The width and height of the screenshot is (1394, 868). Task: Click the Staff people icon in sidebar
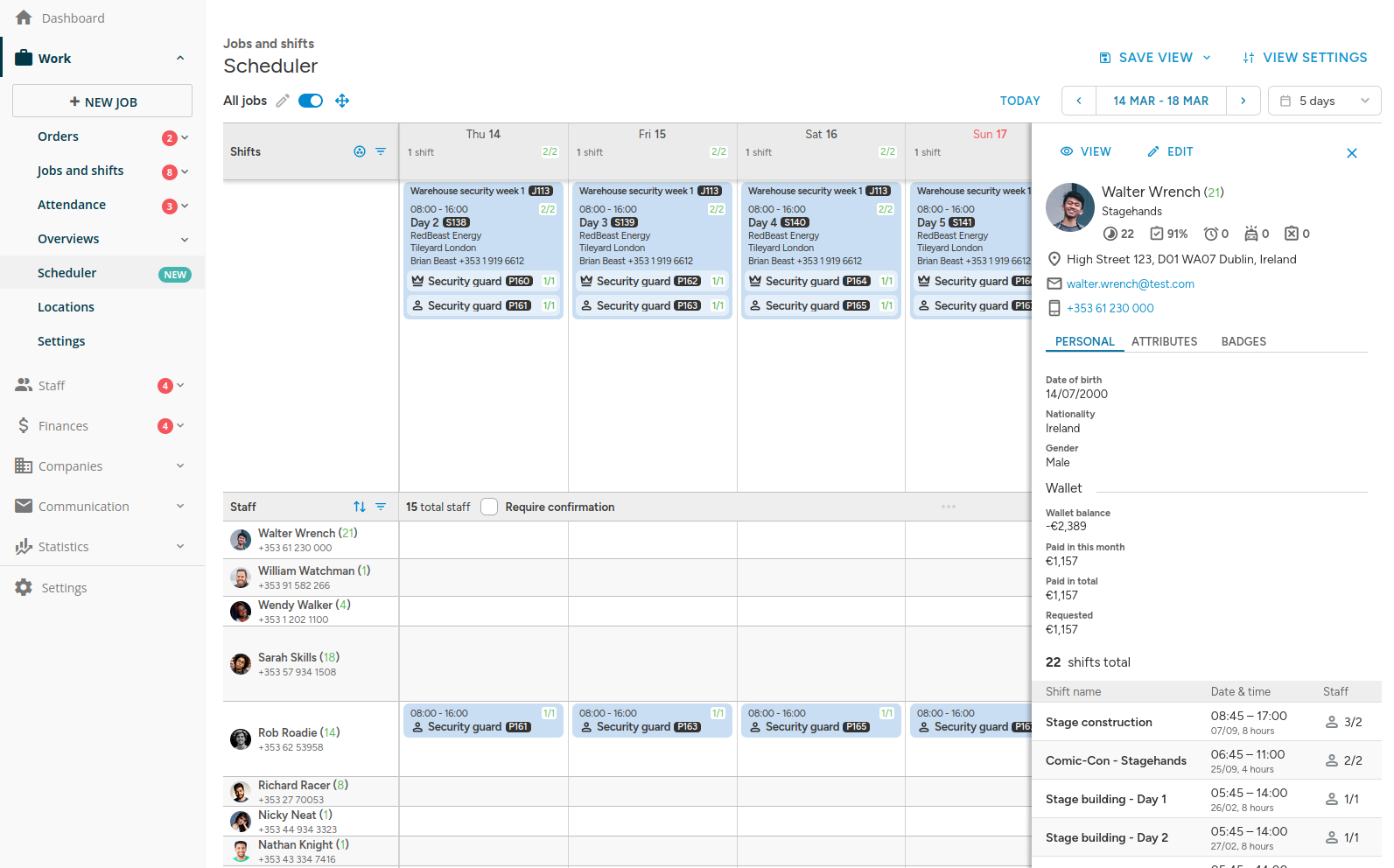(24, 385)
